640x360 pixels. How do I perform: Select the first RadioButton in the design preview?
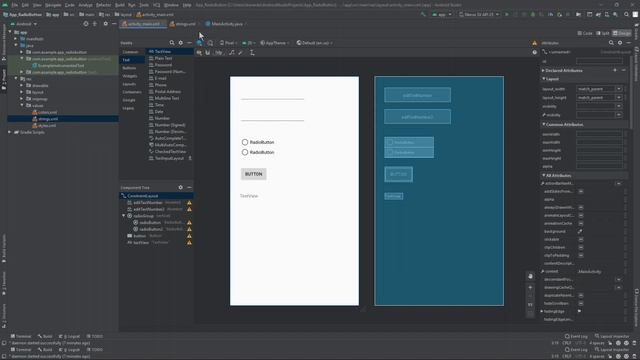(258, 142)
